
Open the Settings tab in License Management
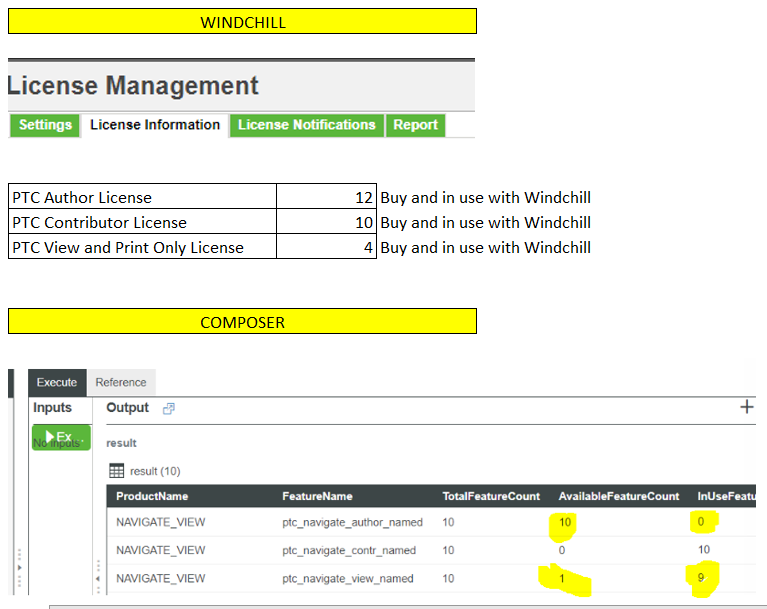[x=45, y=125]
